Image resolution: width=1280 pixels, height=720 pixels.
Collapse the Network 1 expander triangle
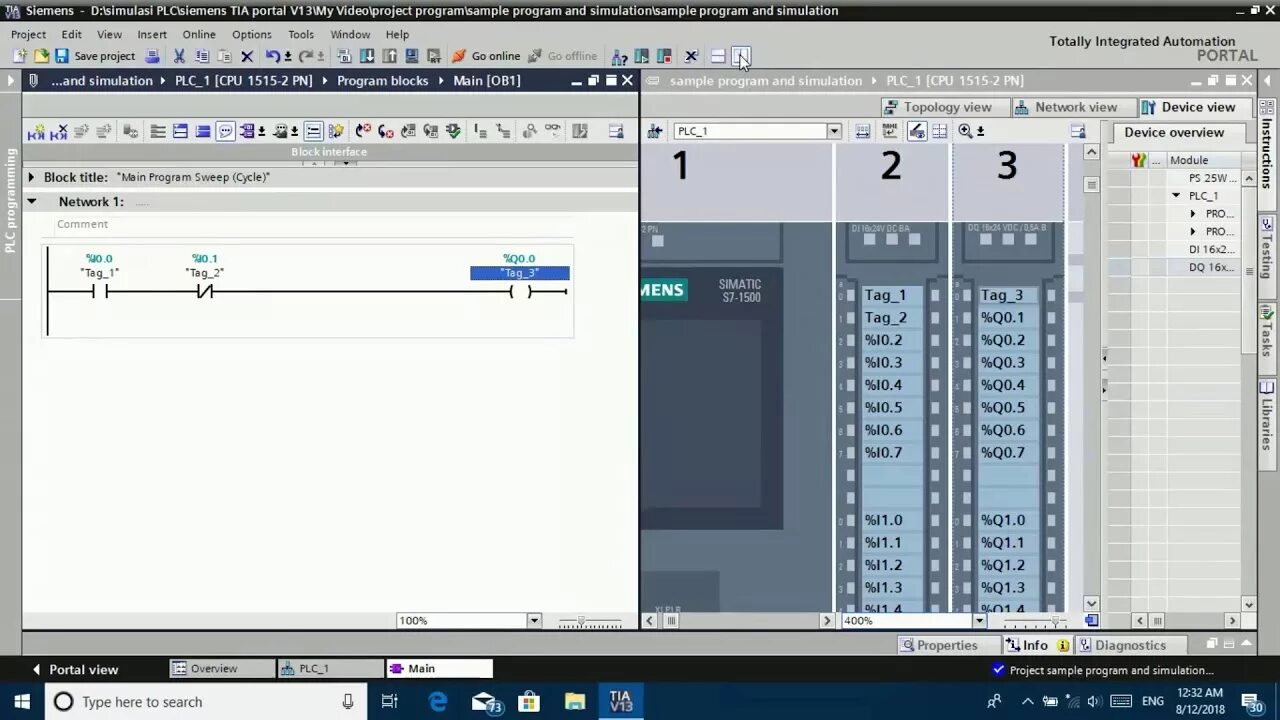pyautogui.click(x=32, y=201)
